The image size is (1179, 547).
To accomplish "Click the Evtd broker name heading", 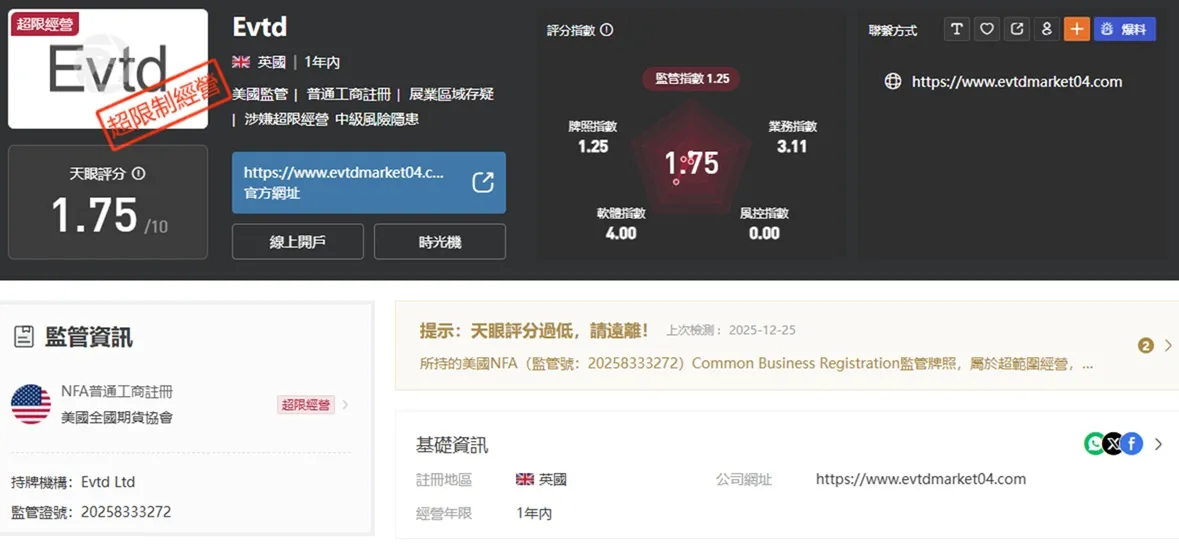I will pos(260,27).
